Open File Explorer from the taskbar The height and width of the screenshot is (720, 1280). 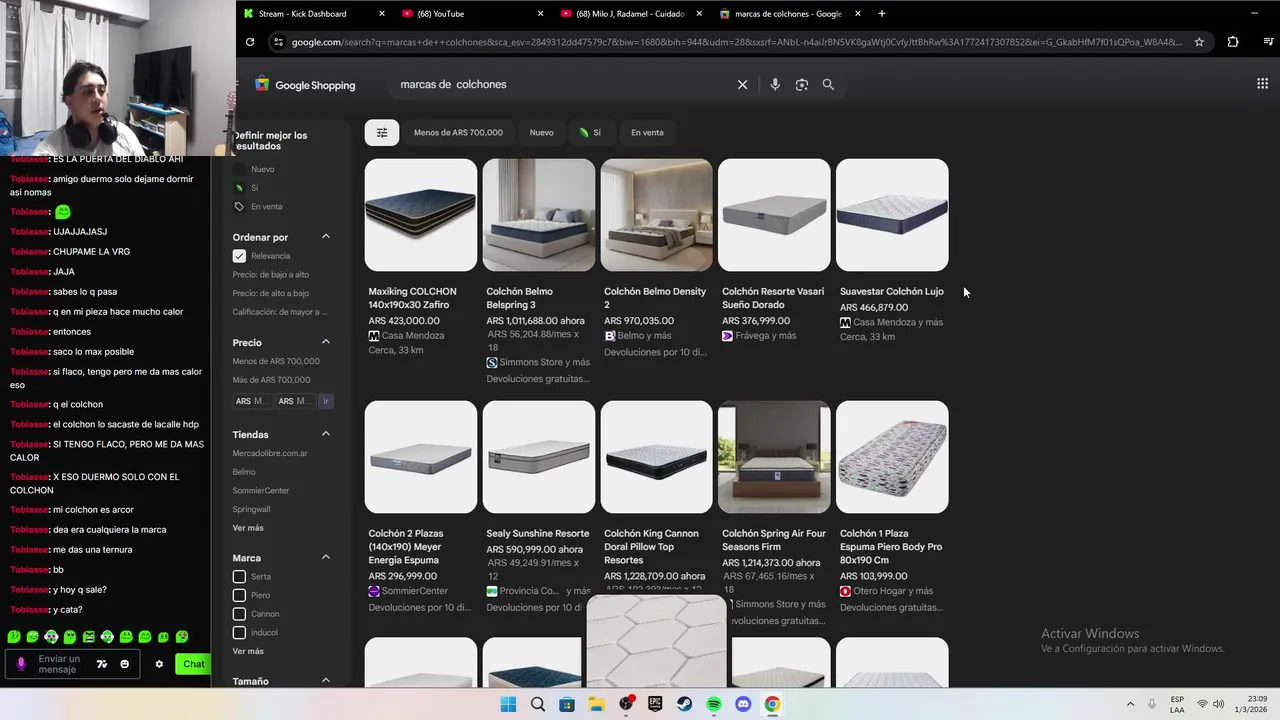click(596, 704)
